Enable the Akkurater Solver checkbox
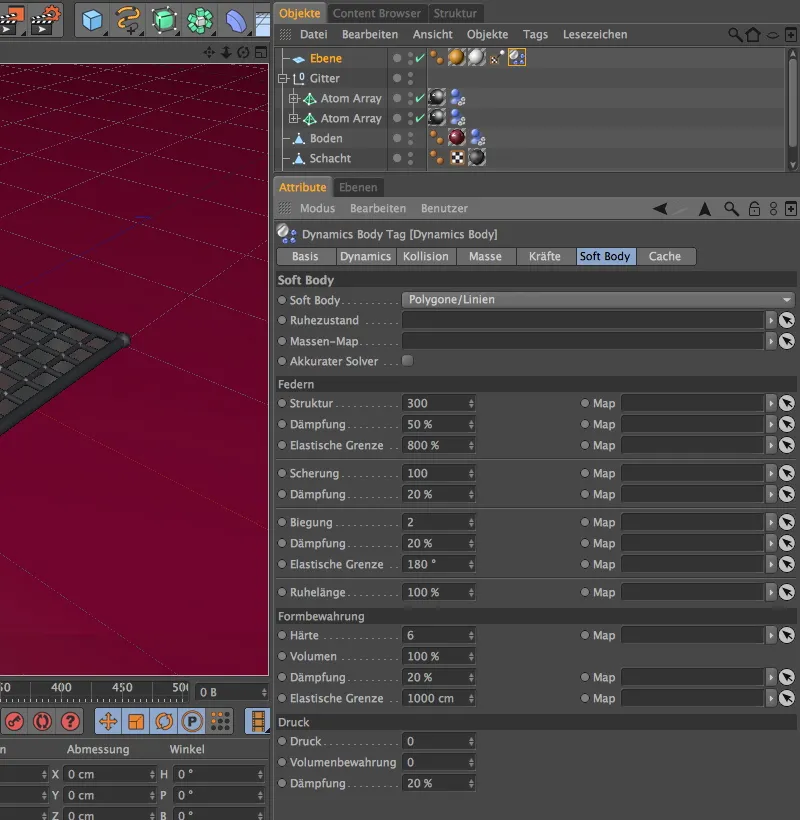Viewport: 800px width, 820px height. point(407,361)
